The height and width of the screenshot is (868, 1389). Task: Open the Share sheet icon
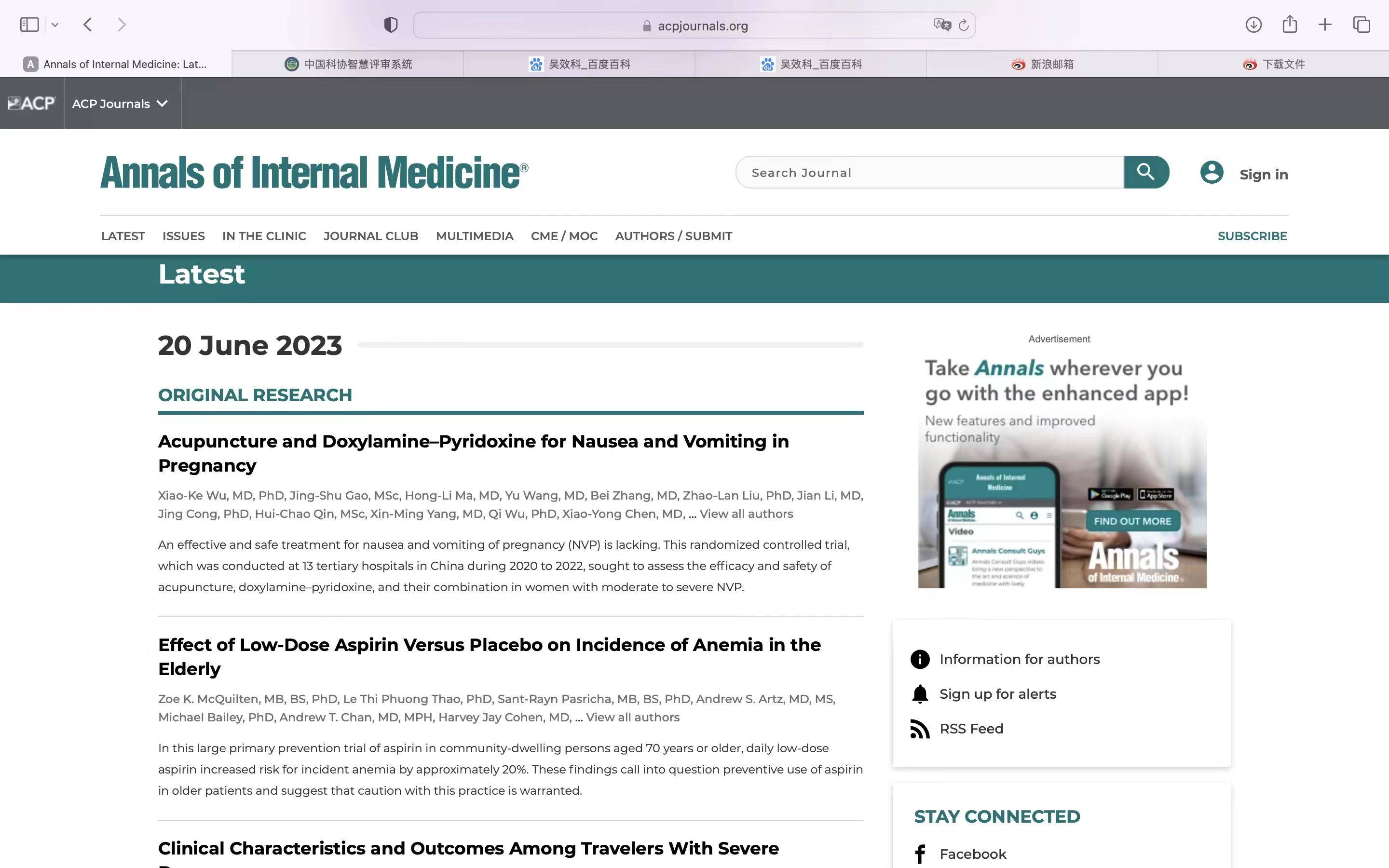(1290, 24)
